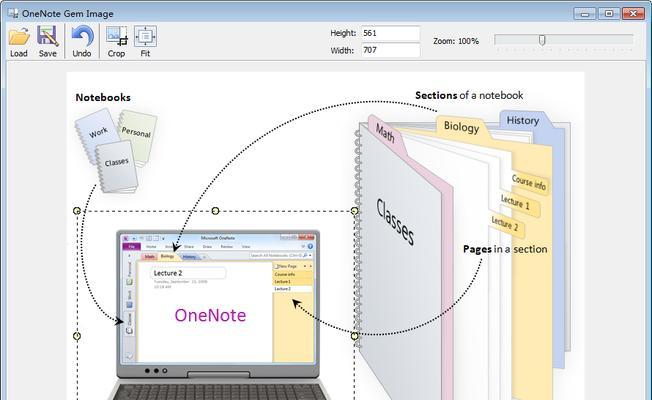
Task: Click the "Lecture 2" page tab drawing
Action: (505, 223)
